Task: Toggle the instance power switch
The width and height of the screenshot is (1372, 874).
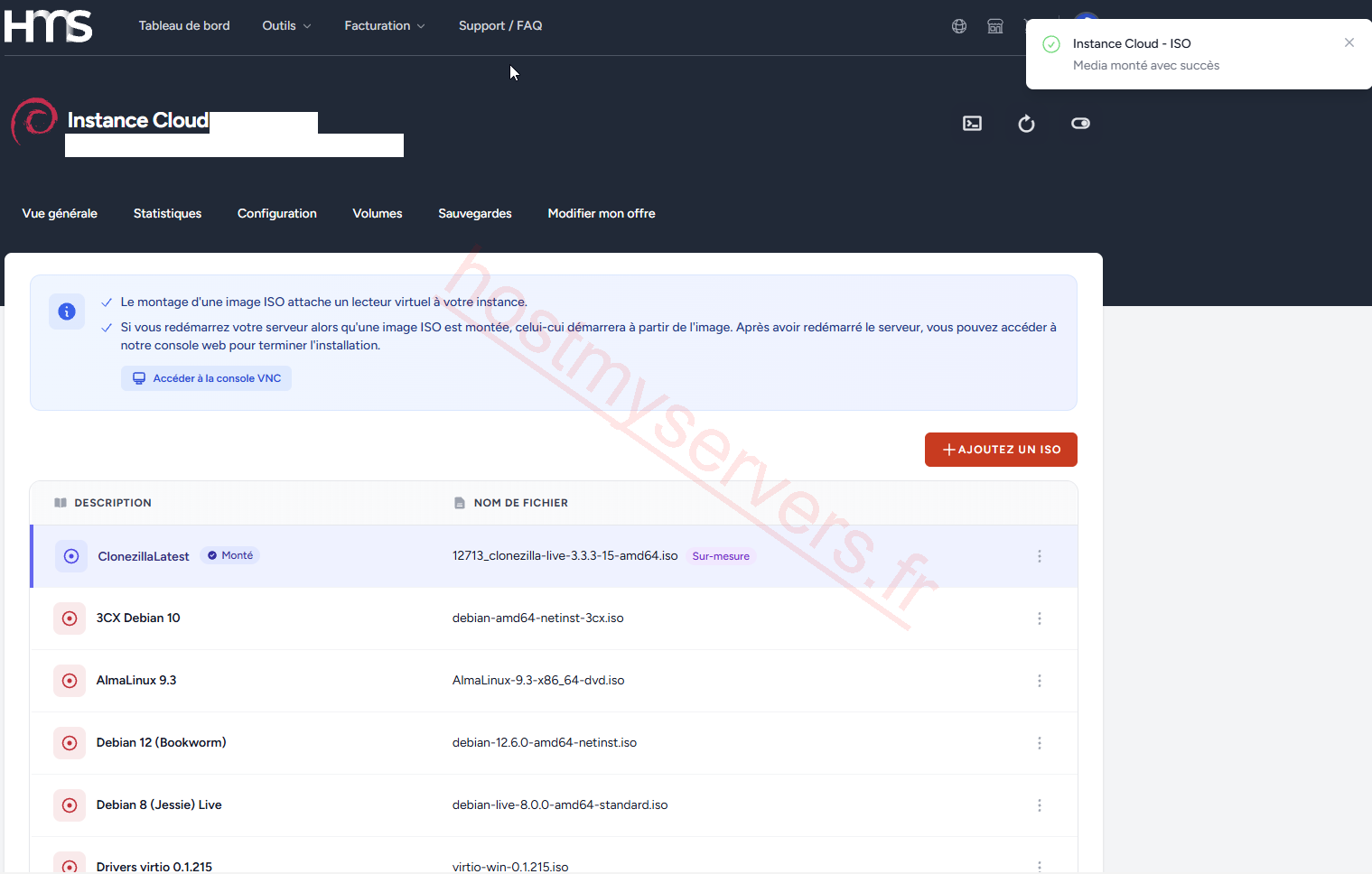Action: tap(1080, 124)
